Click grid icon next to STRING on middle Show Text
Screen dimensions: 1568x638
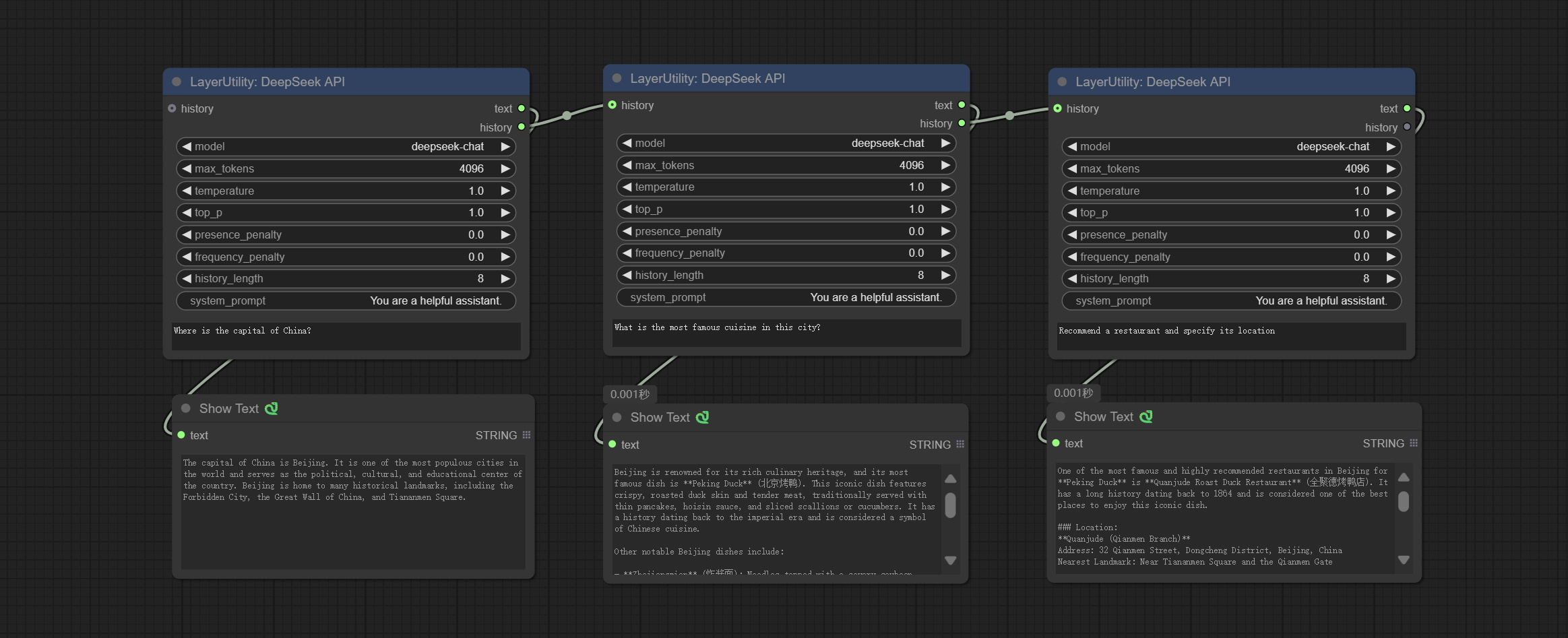pyautogui.click(x=960, y=445)
